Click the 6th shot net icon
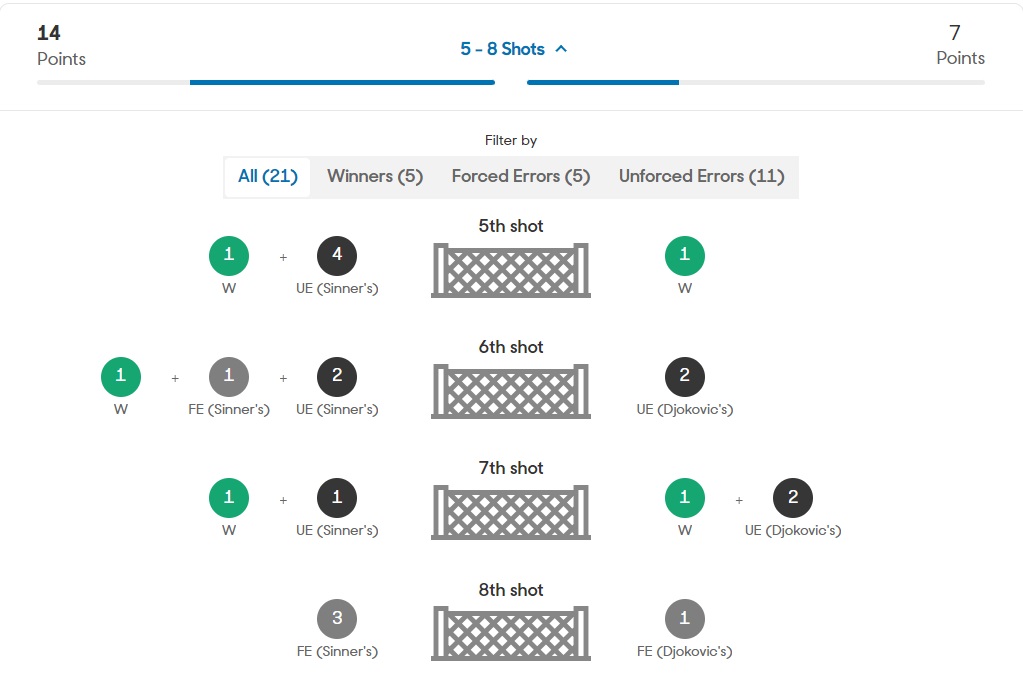 click(x=511, y=391)
